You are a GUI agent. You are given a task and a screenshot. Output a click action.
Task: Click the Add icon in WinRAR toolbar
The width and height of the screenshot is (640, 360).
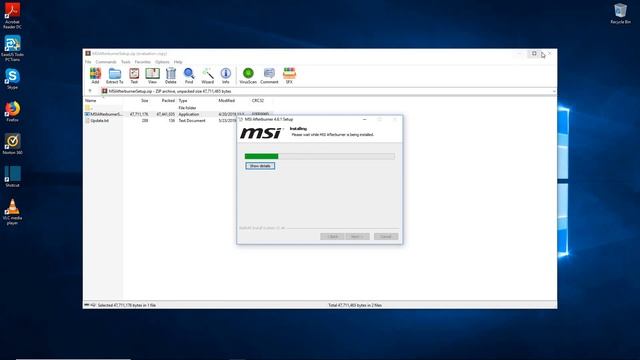pos(95,76)
